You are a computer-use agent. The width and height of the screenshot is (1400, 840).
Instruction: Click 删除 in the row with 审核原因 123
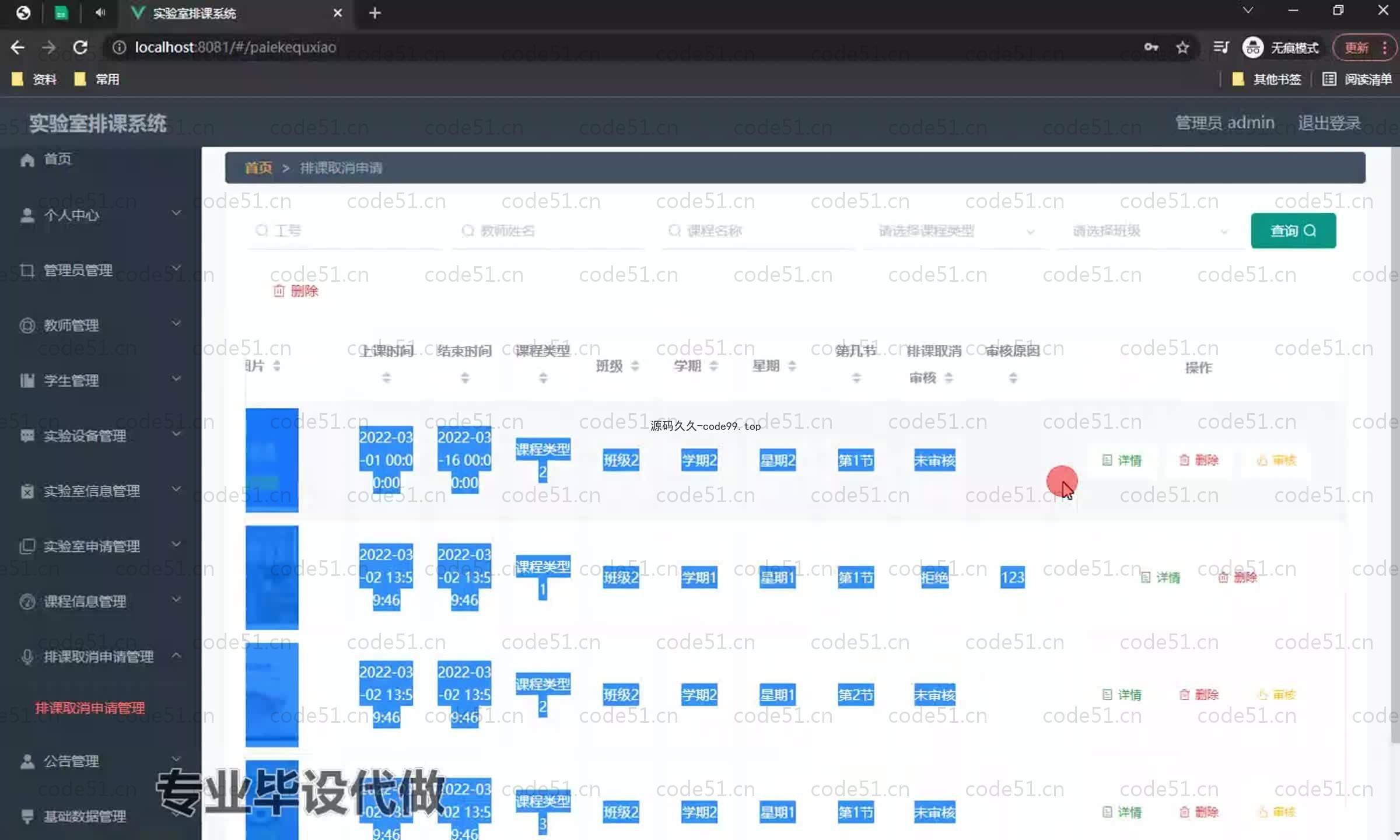(x=1237, y=577)
